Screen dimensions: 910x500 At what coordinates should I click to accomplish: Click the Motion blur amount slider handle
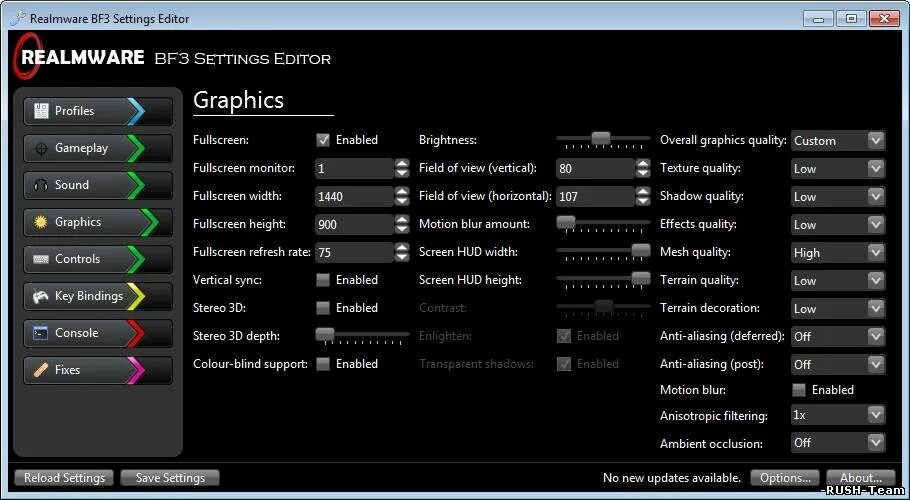[566, 222]
